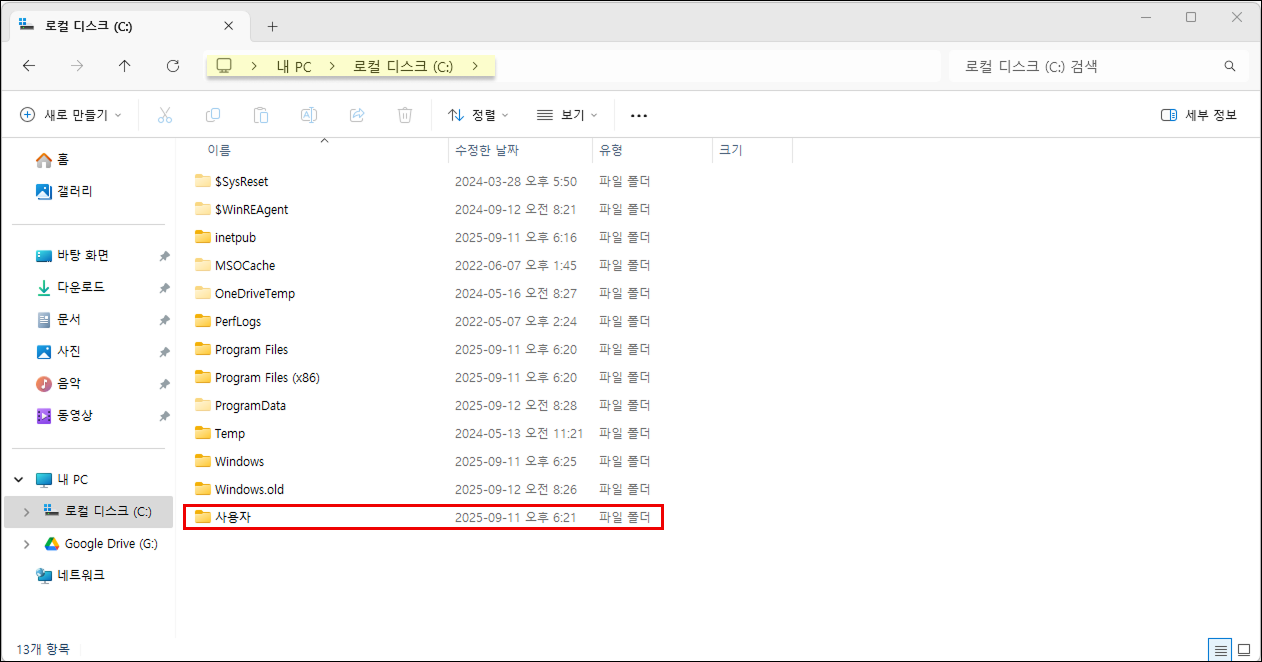Open the 정렬 sort dropdown
Viewport: 1262px width, 662px height.
coord(478,115)
